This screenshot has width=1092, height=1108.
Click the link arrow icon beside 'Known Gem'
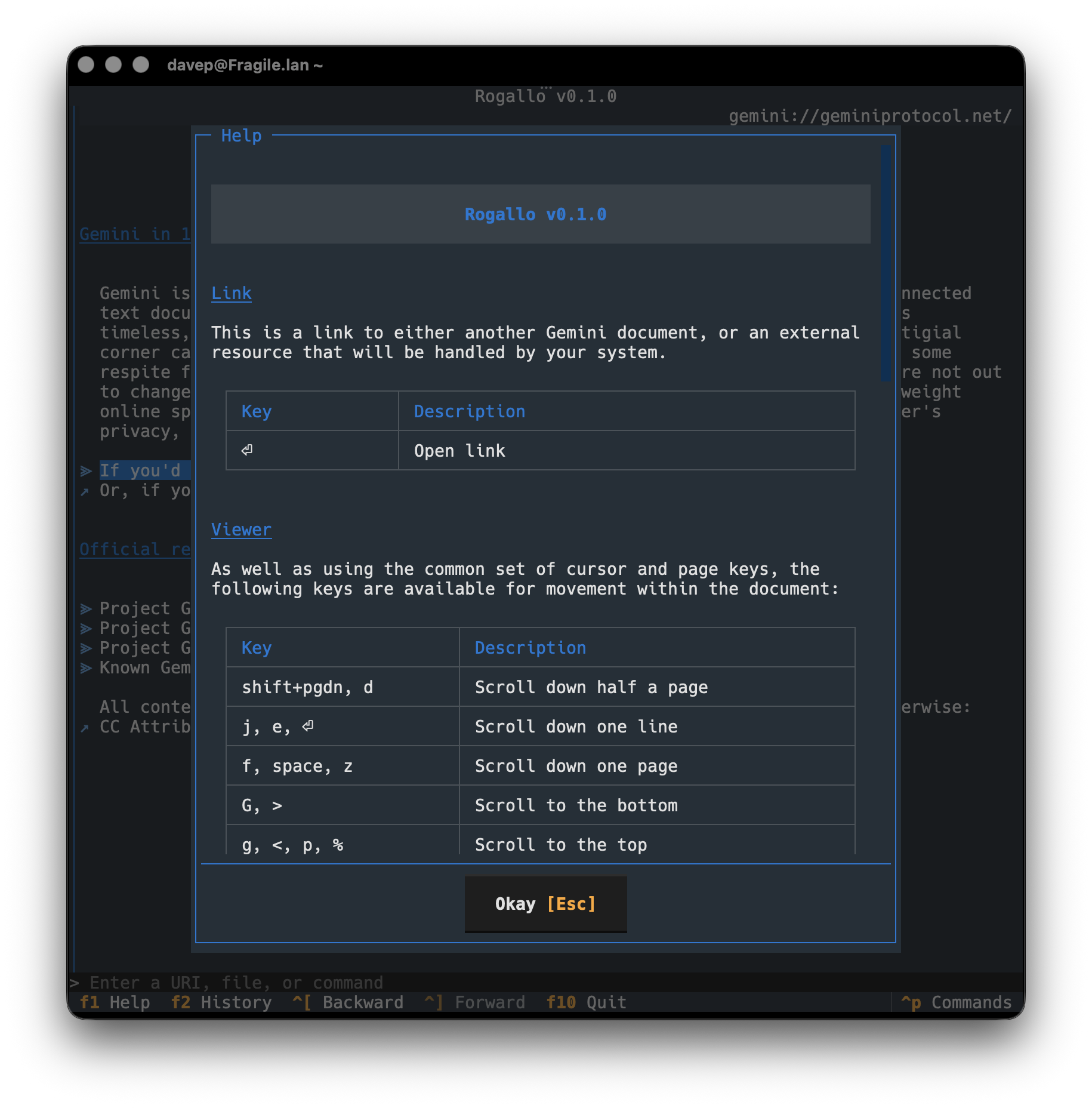pos(86,668)
